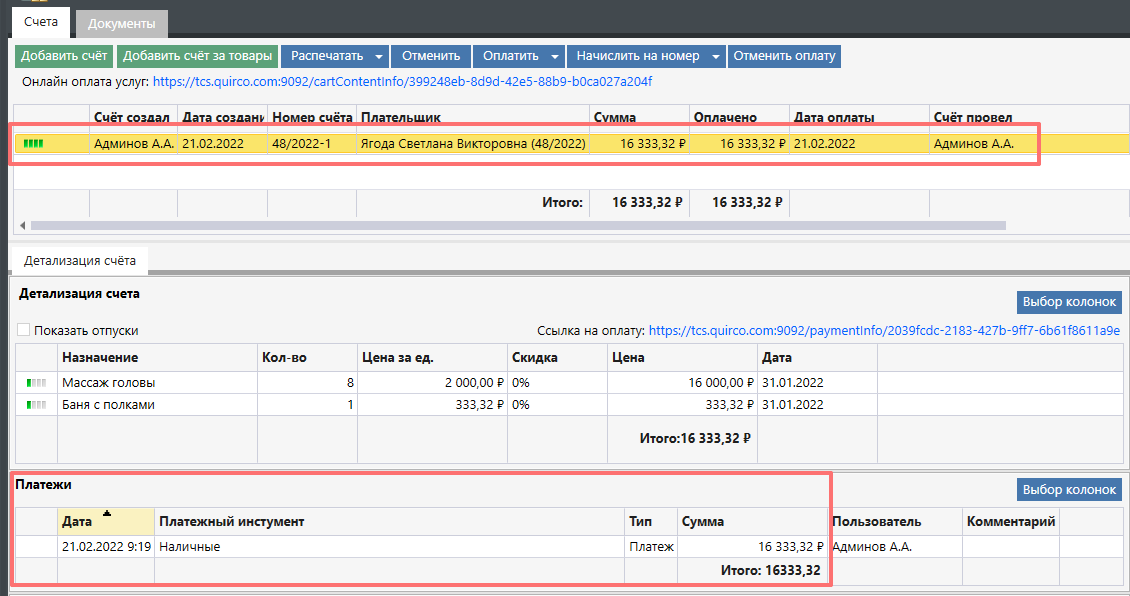Click the status bar icon beside Баня с полками
The image size is (1130, 596).
36,405
